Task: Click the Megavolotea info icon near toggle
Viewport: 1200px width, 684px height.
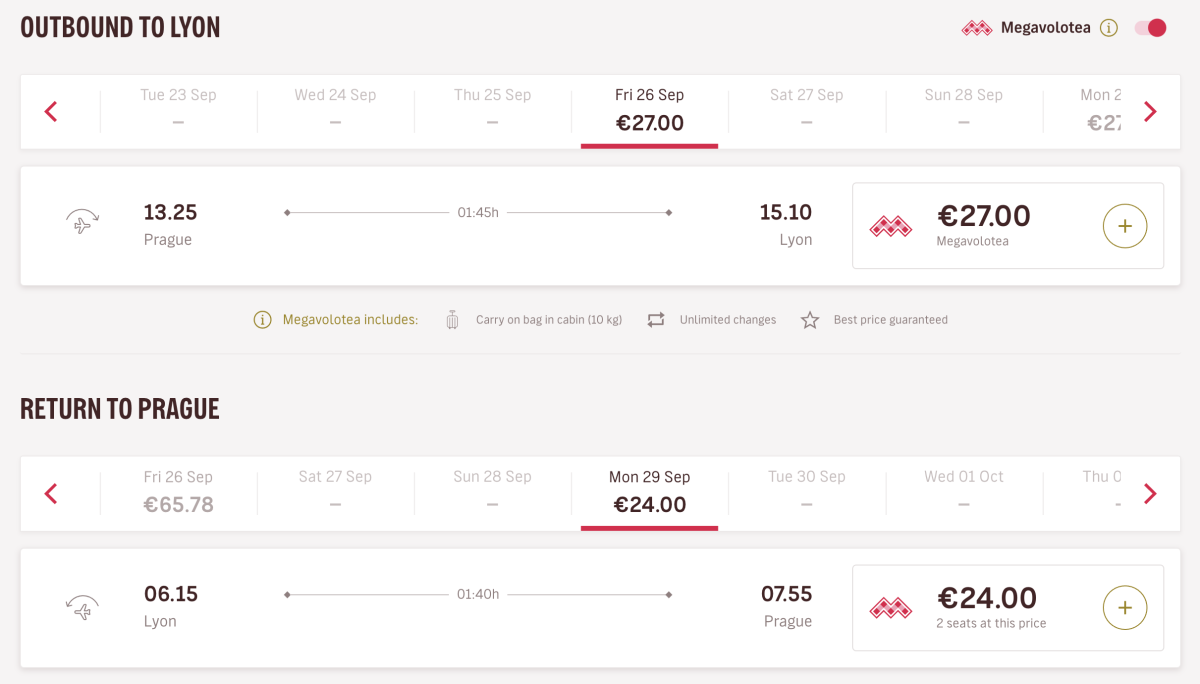Action: [x=1108, y=28]
